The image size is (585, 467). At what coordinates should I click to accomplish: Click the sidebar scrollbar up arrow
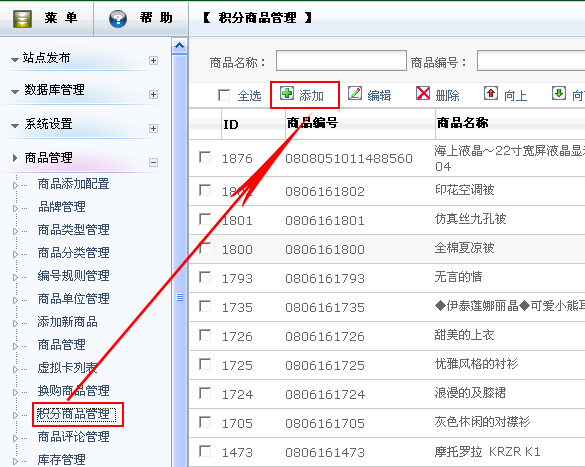[180, 46]
